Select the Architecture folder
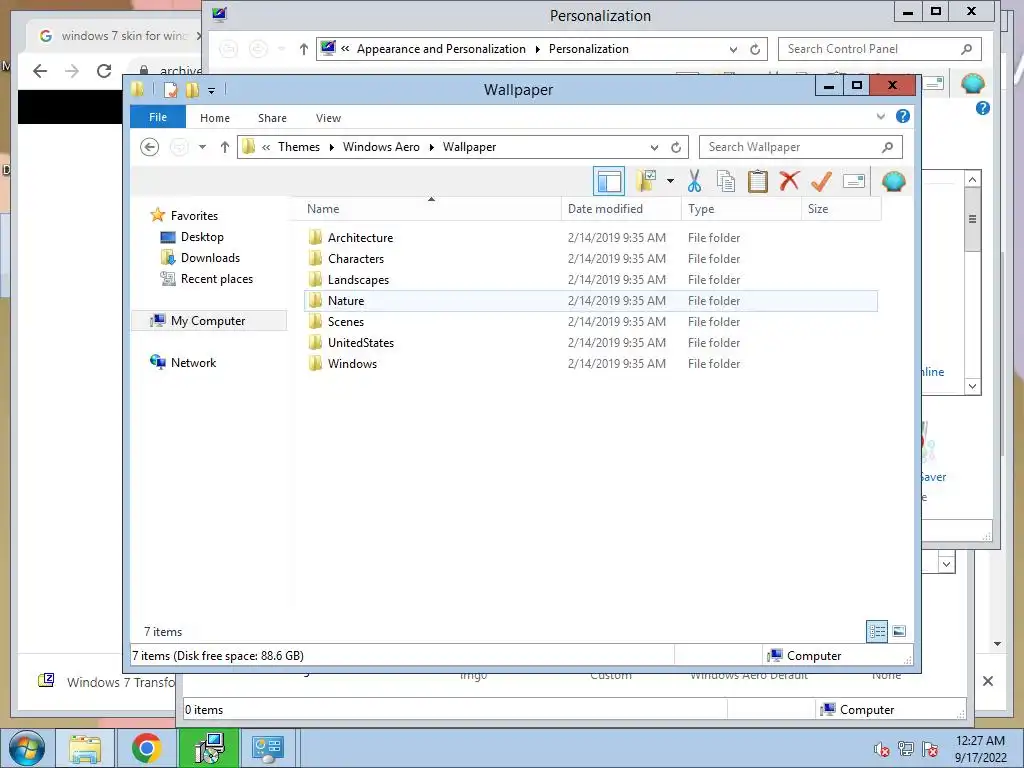 (x=591, y=238)
